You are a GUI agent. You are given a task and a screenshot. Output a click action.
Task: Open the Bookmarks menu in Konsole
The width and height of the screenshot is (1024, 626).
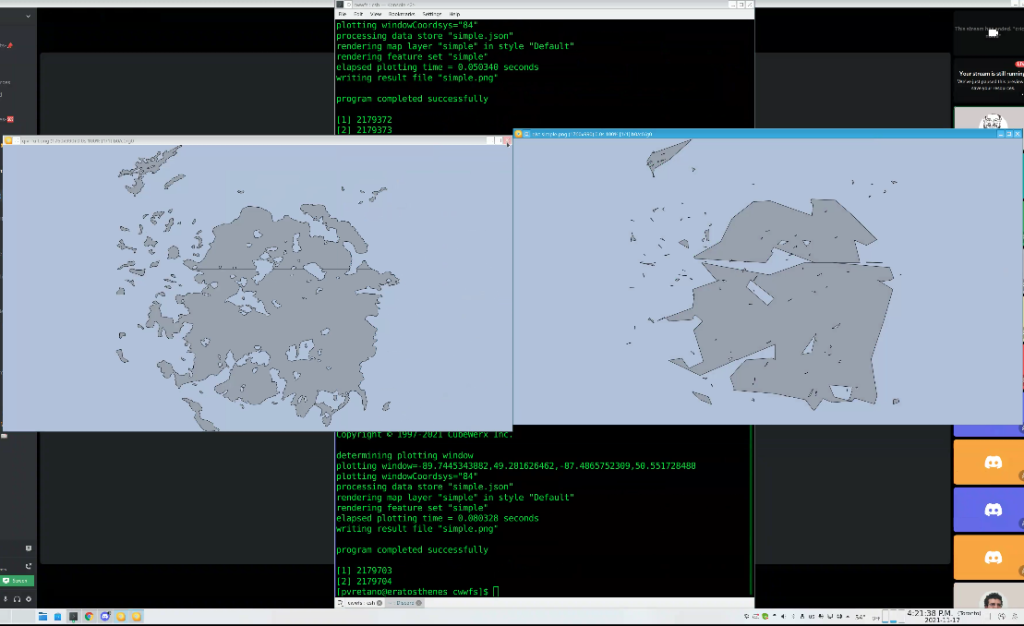402,14
